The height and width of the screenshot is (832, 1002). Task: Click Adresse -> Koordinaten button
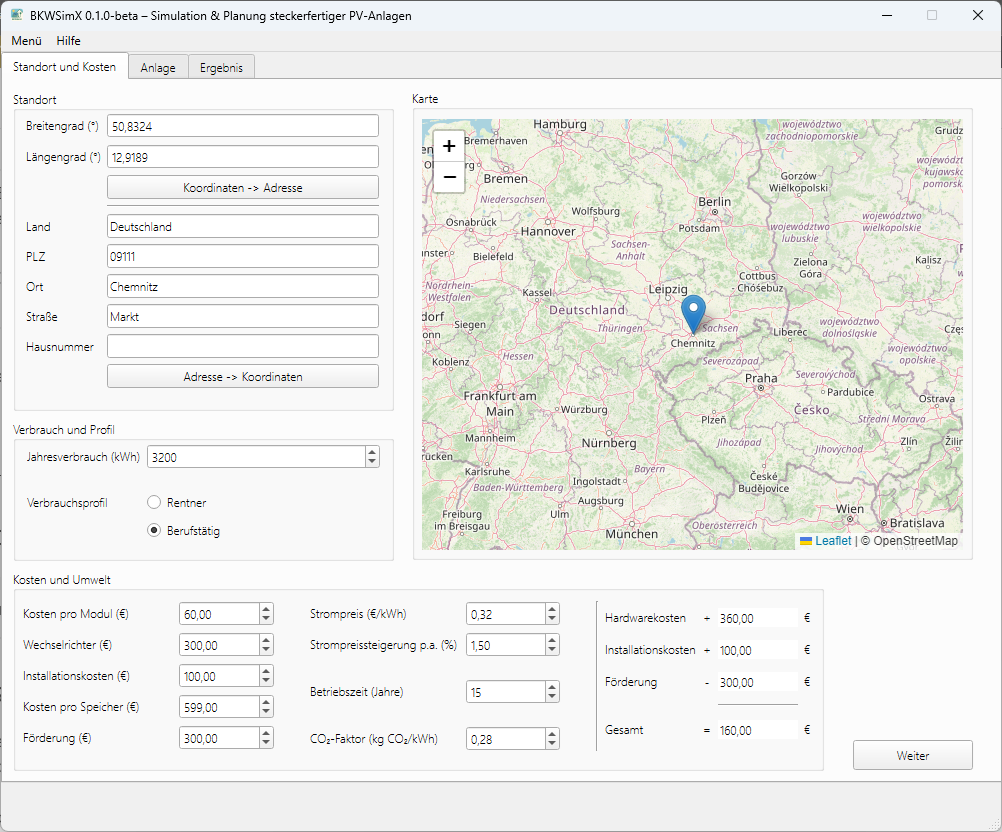click(243, 376)
